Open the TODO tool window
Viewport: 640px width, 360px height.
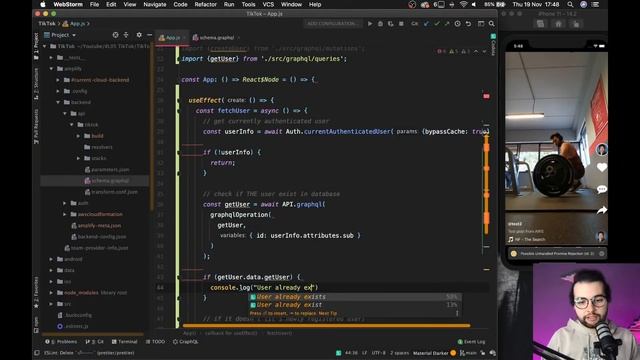coord(156,342)
